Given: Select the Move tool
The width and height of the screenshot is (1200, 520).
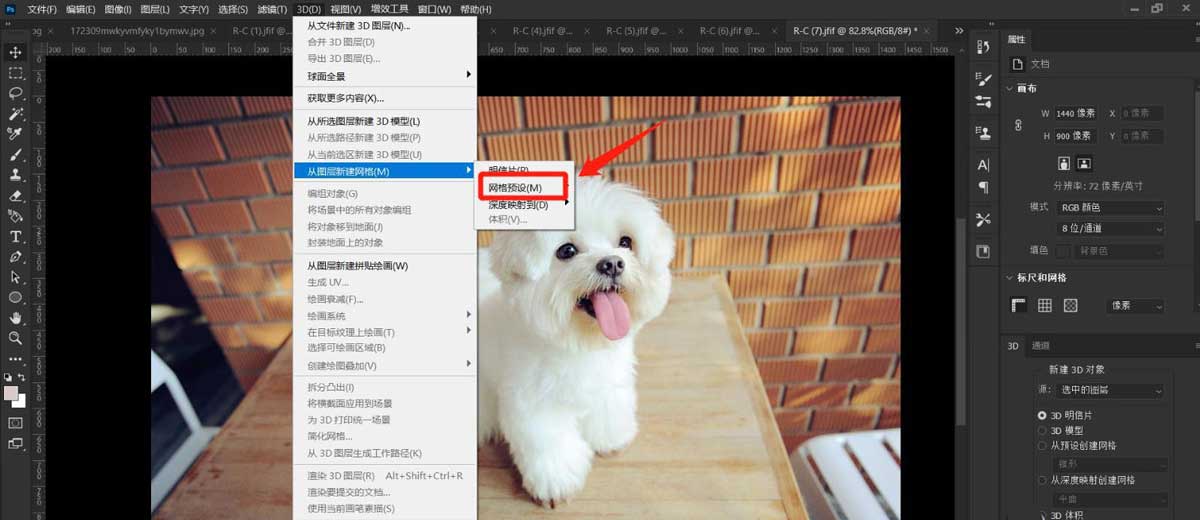Looking at the screenshot, I should pyautogui.click(x=16, y=52).
